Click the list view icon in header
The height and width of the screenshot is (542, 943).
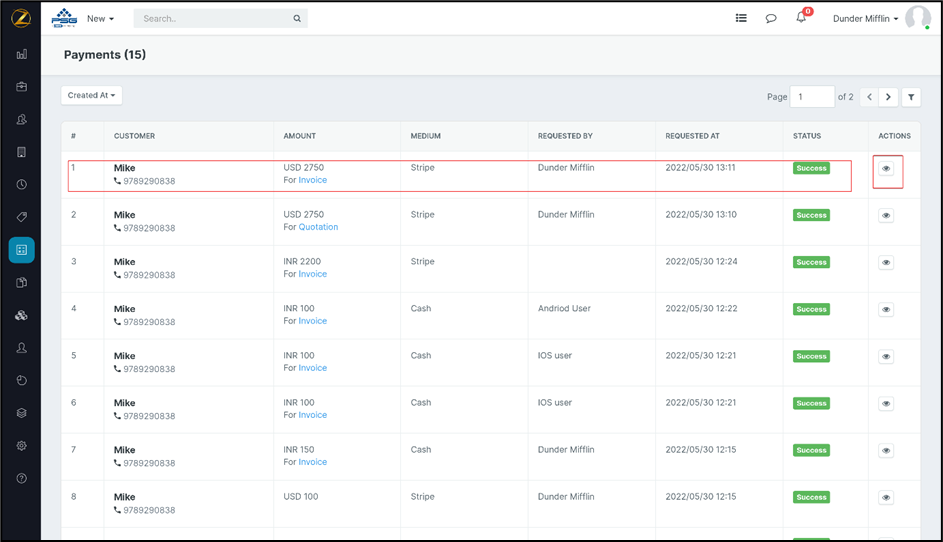coord(741,18)
